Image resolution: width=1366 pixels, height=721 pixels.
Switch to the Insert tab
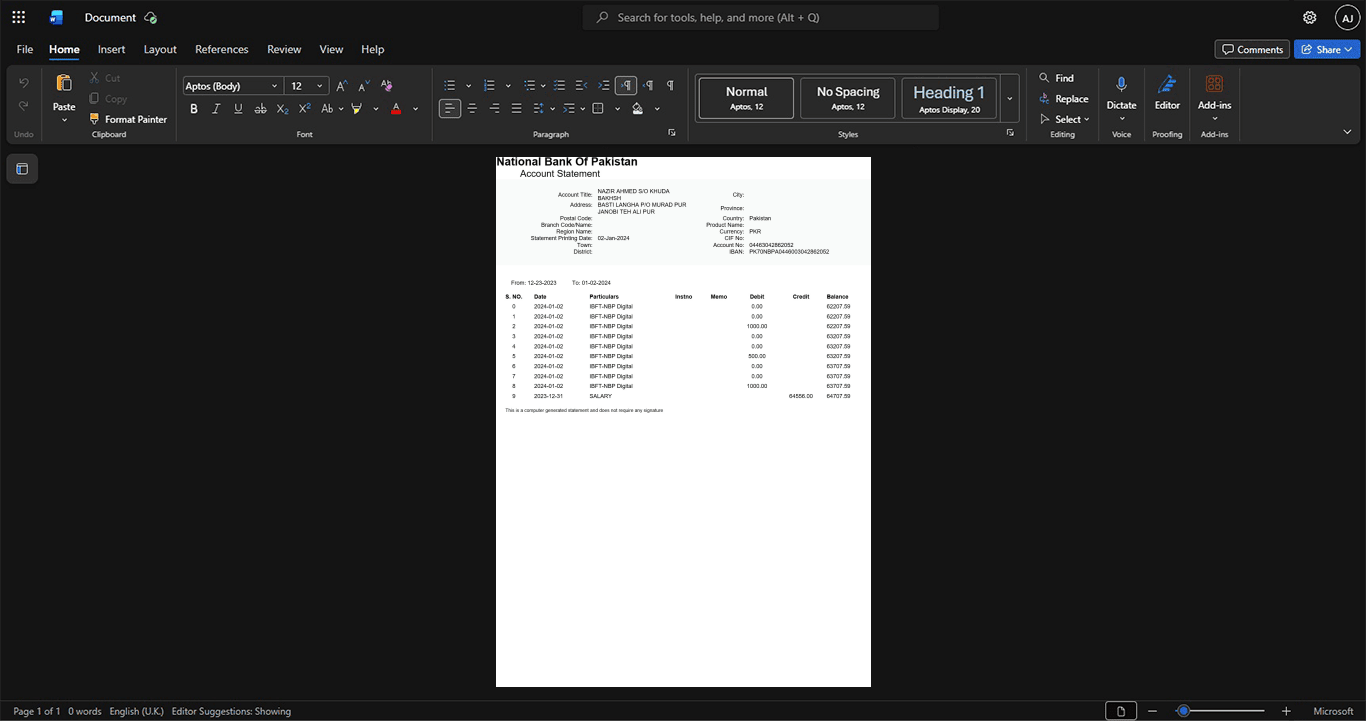click(x=111, y=49)
